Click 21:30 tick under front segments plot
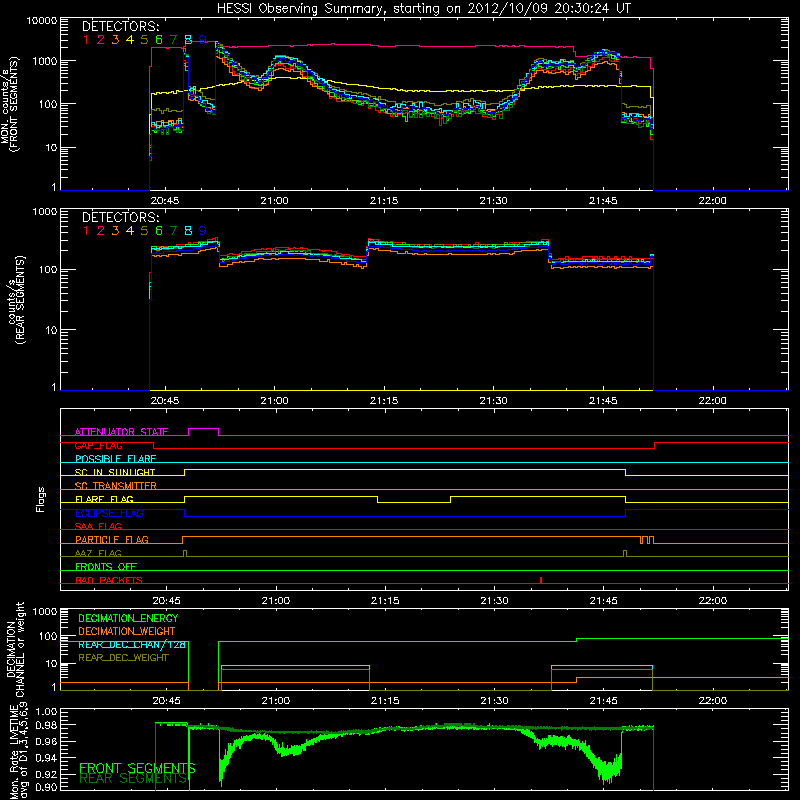Image resolution: width=800 pixels, height=800 pixels. tap(493, 201)
